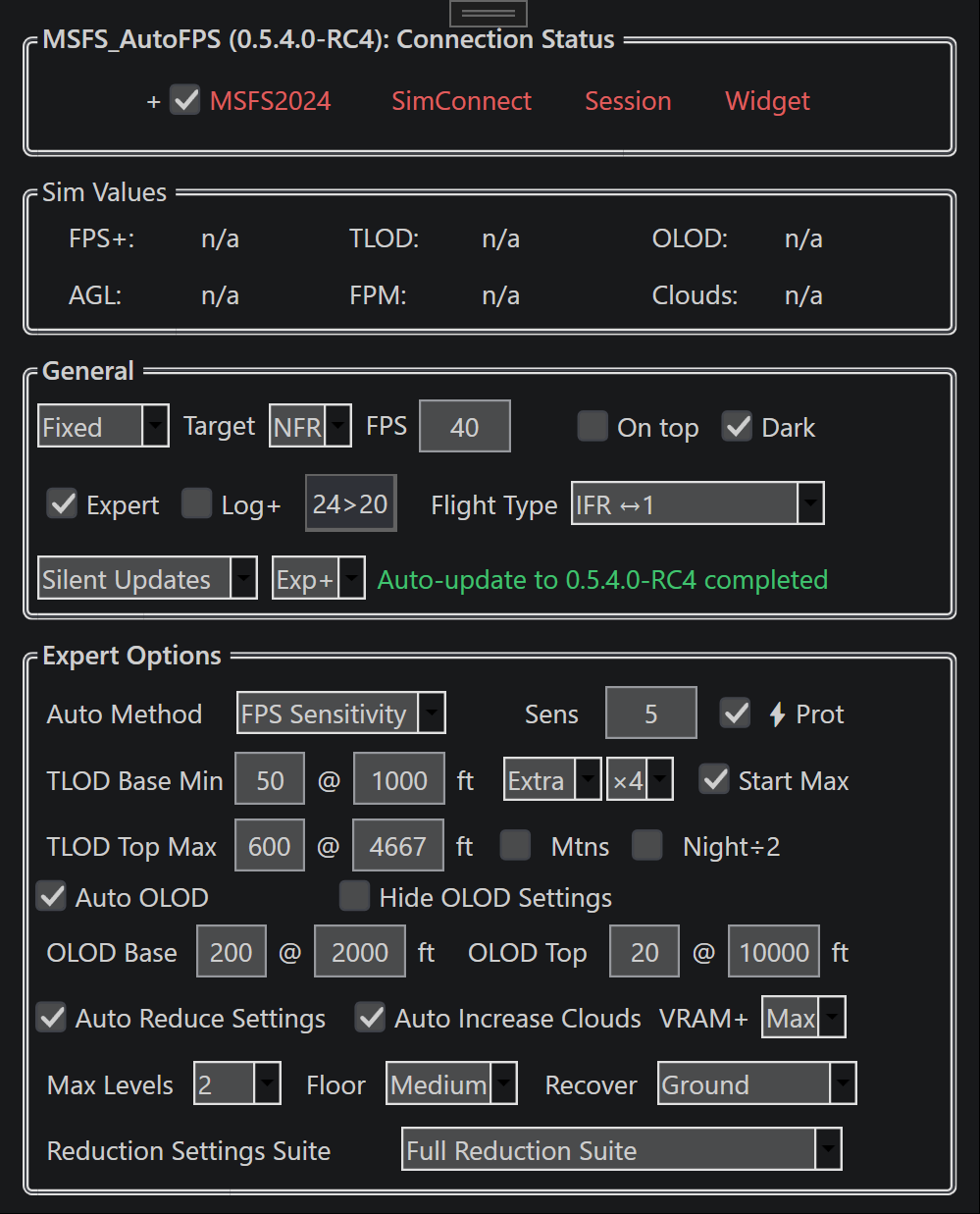
Task: Open the Full Reduction Suite dropdown
Action: 622,1149
